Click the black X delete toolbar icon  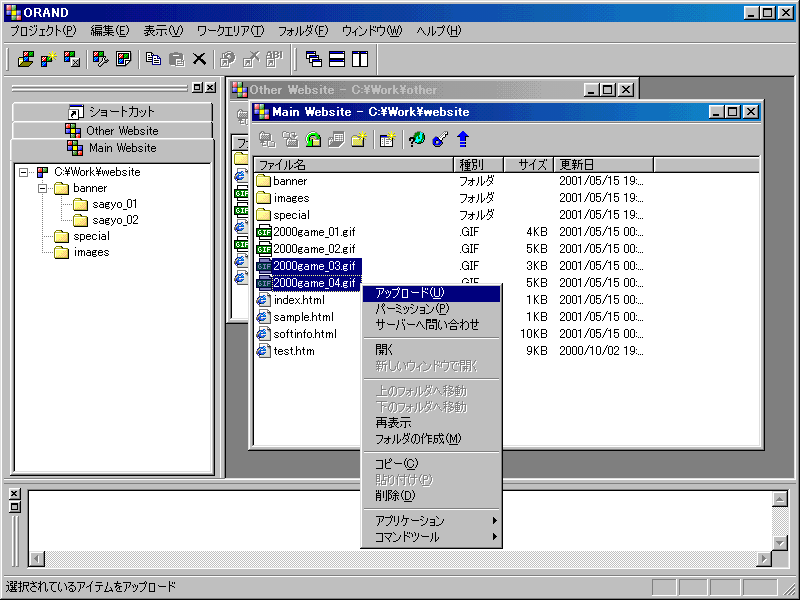(x=199, y=59)
